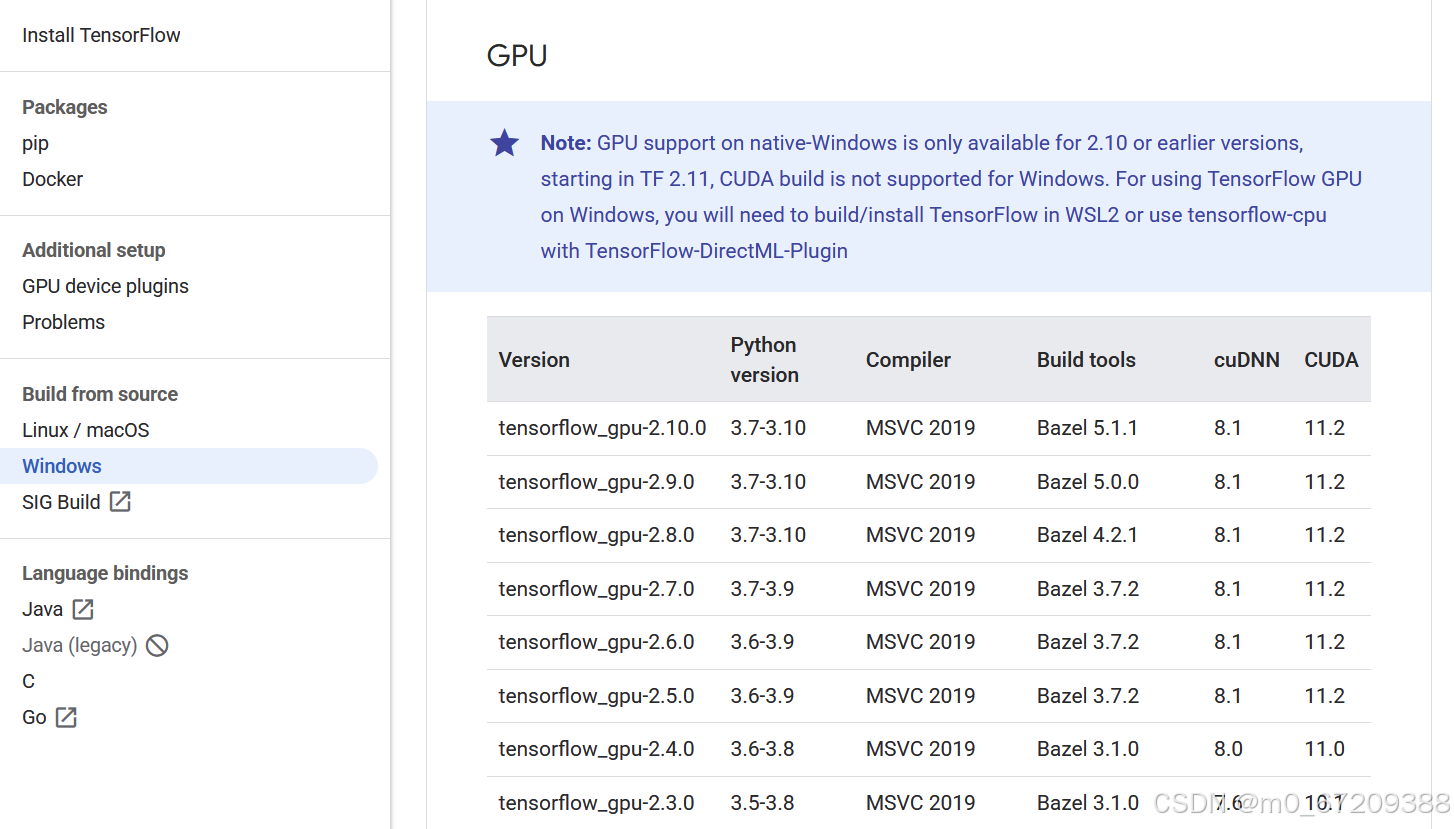
Task: Click the Packages section heading
Action: pos(65,107)
